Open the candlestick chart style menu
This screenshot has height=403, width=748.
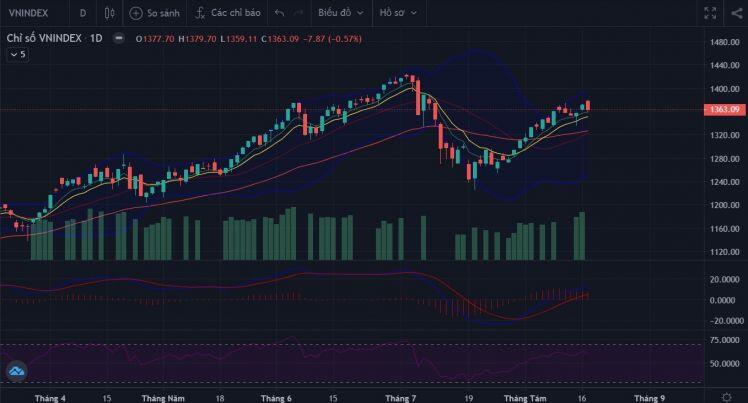click(109, 13)
